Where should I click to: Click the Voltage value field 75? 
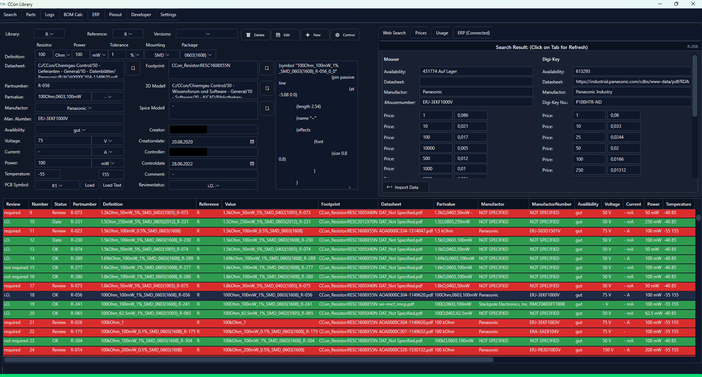(x=63, y=141)
